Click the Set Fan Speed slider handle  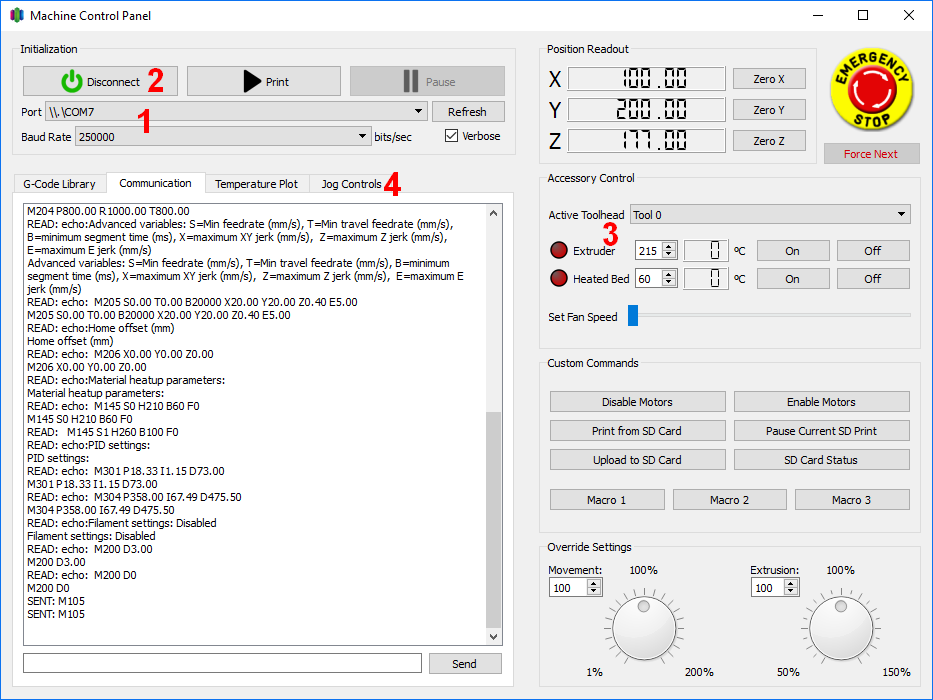(x=633, y=317)
